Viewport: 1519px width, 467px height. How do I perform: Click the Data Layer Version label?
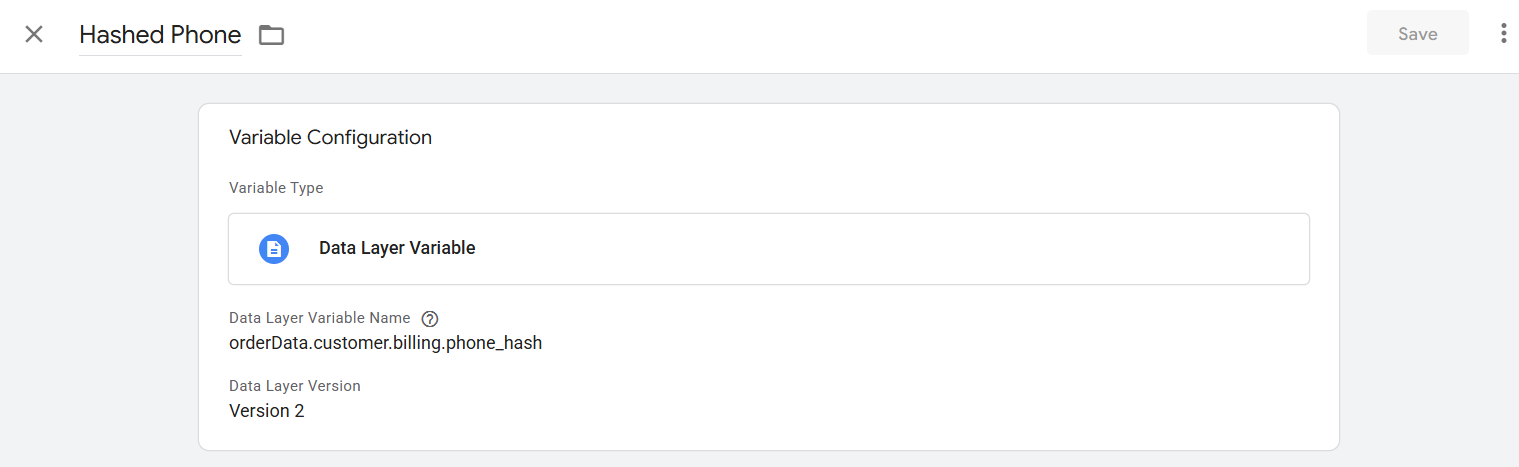coord(294,386)
